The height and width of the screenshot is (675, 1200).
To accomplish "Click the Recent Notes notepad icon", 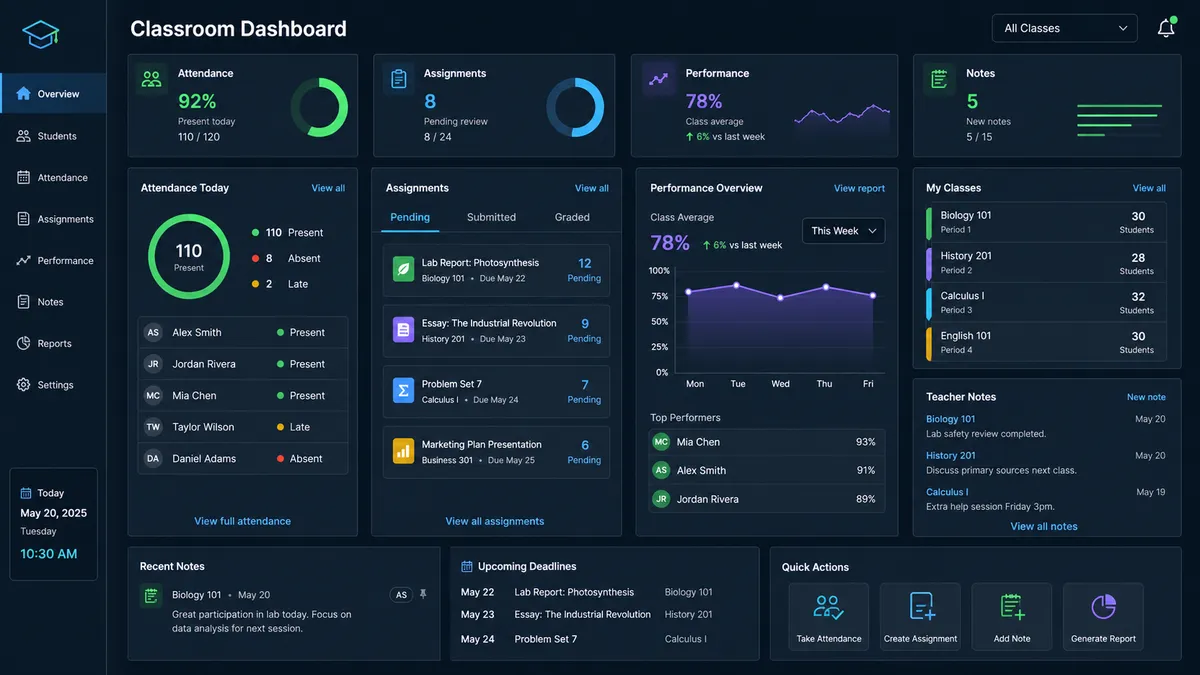I will click(x=151, y=596).
